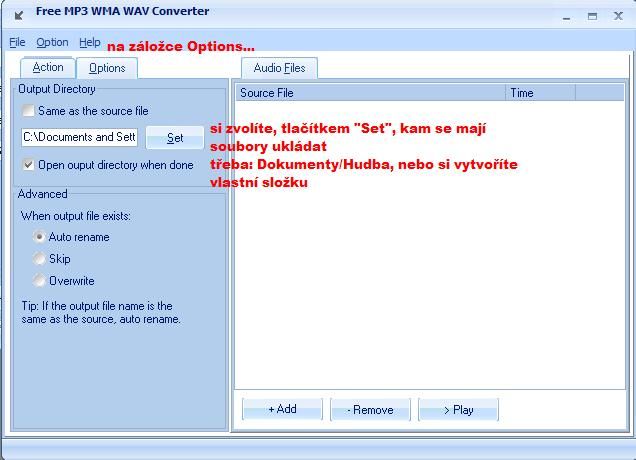This screenshot has height=460, width=636.
Task: Select the Audio Files tab
Action: coord(279,68)
